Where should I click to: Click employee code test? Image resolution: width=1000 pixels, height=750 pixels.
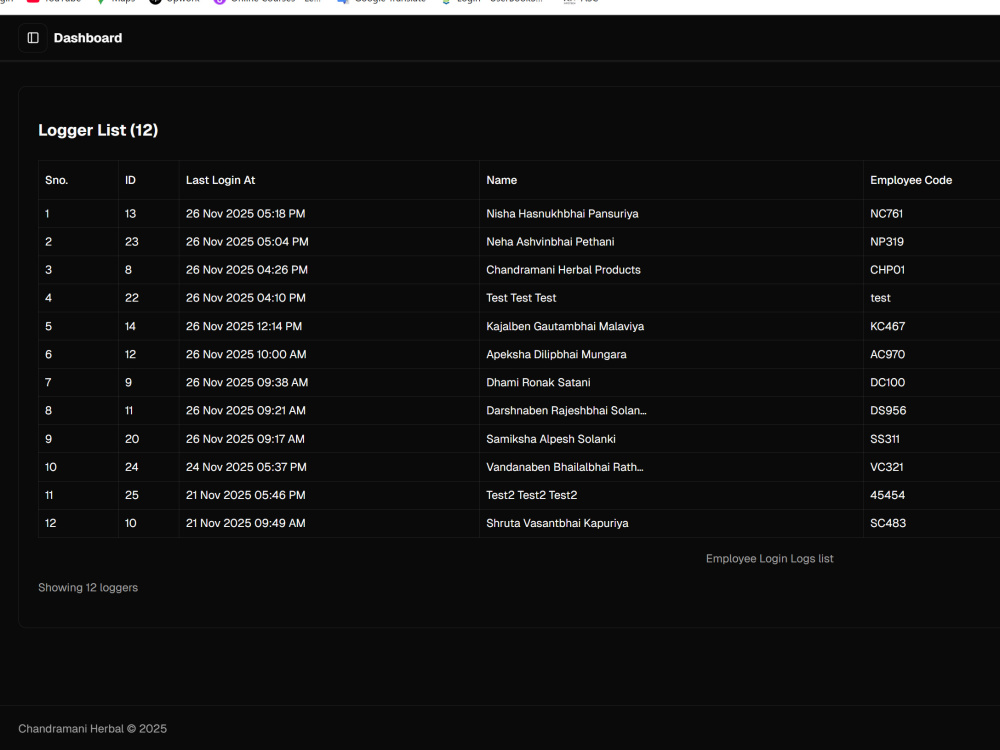tap(880, 298)
